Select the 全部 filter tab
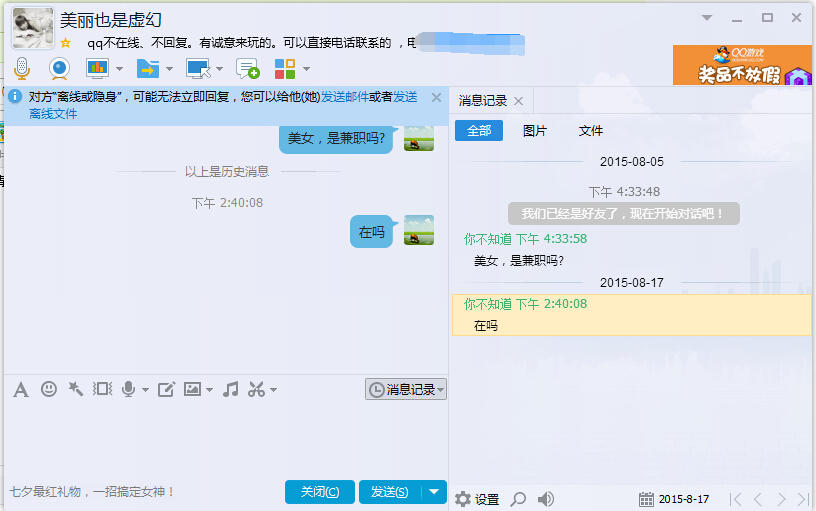 click(479, 131)
